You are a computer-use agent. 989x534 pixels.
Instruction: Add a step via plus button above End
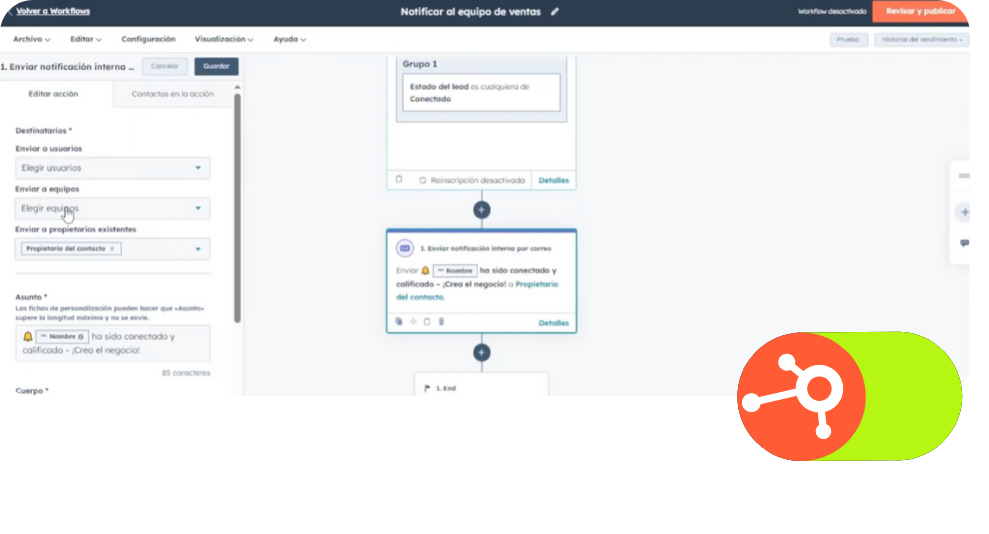481,352
